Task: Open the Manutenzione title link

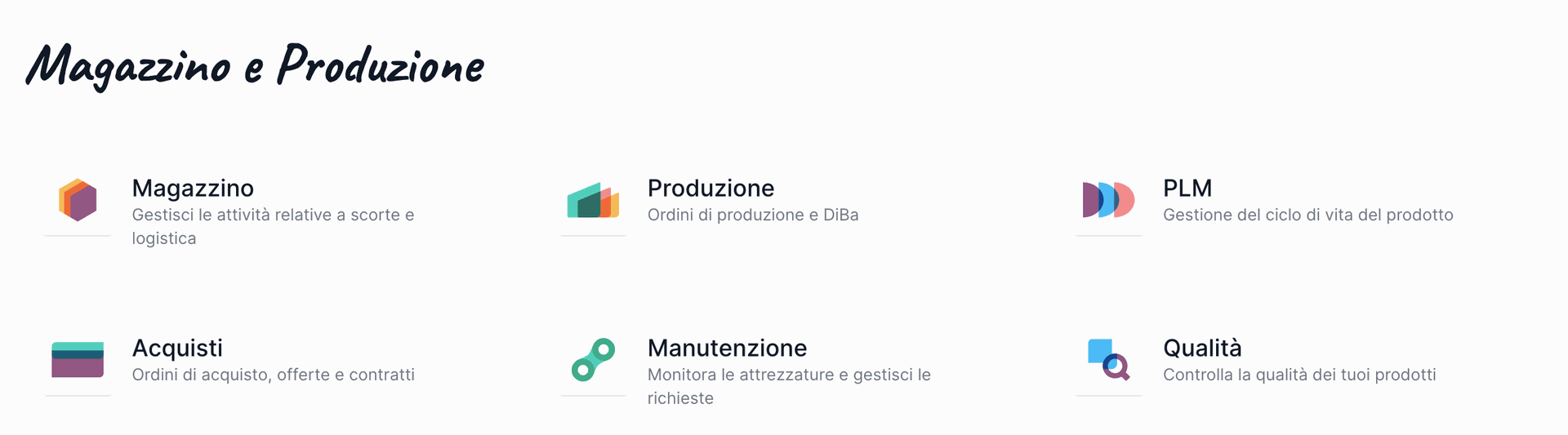Action: point(727,348)
